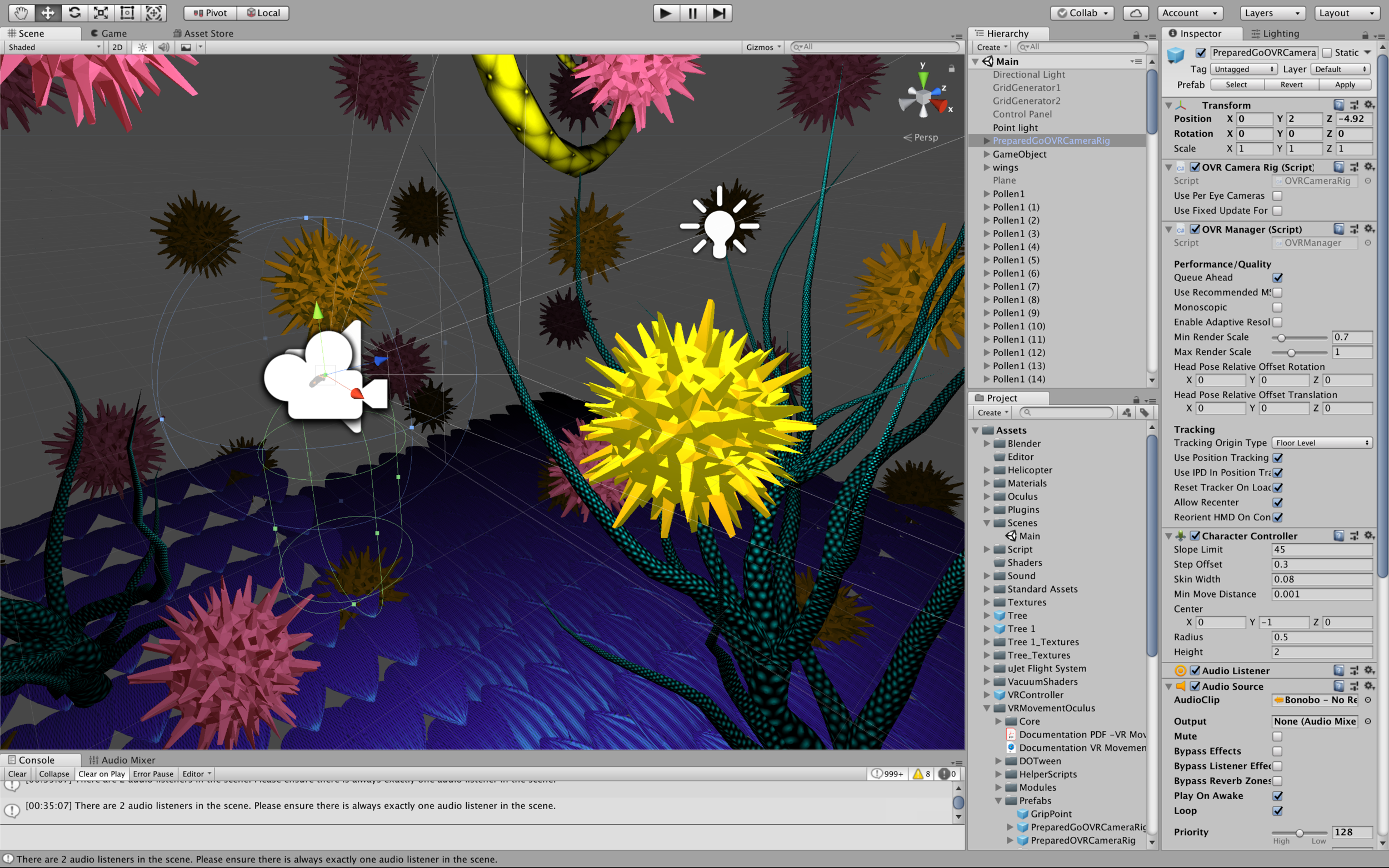Click the Step frame button
This screenshot has width=1389, height=868.
(719, 13)
